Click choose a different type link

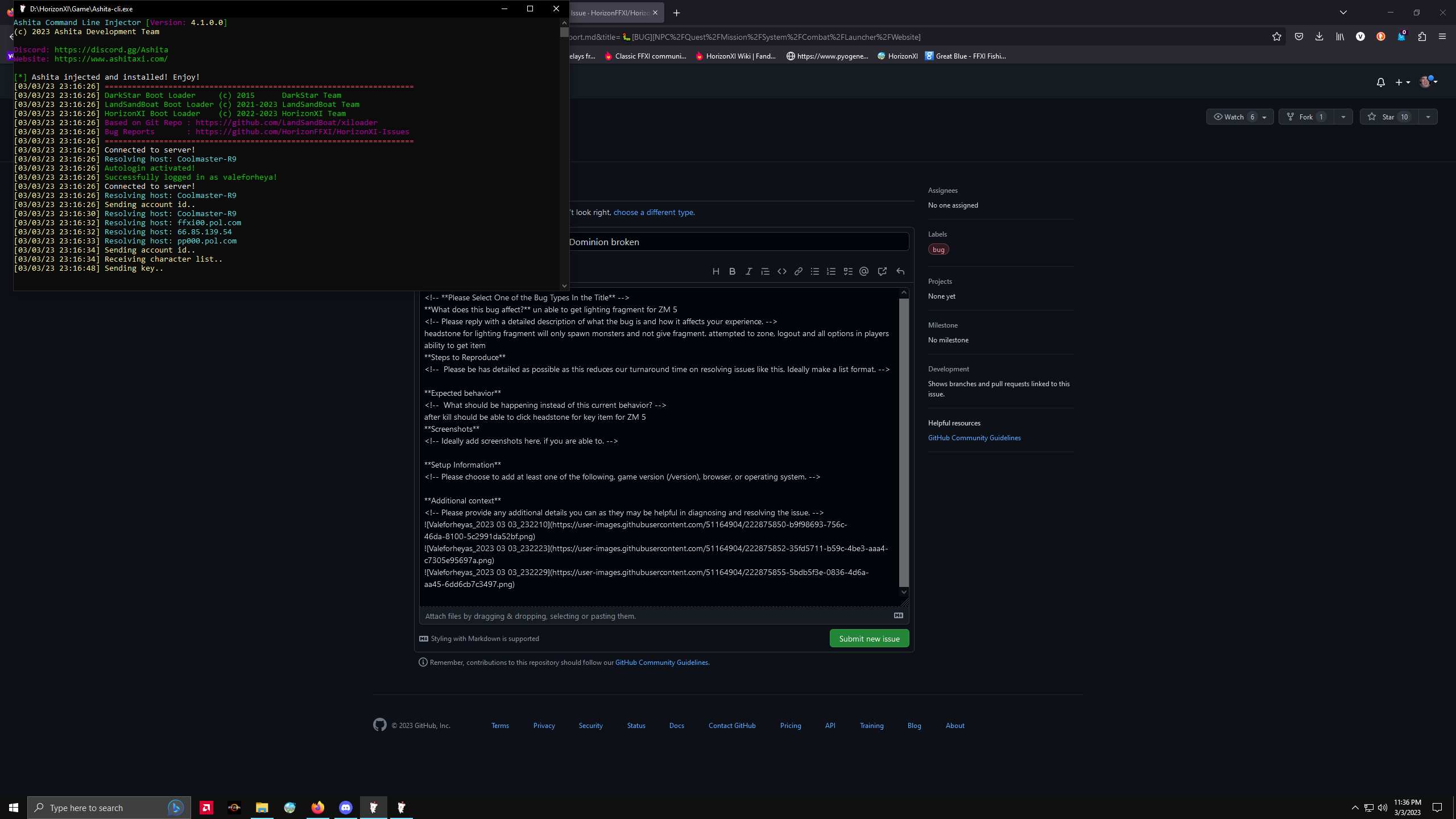pos(654,213)
